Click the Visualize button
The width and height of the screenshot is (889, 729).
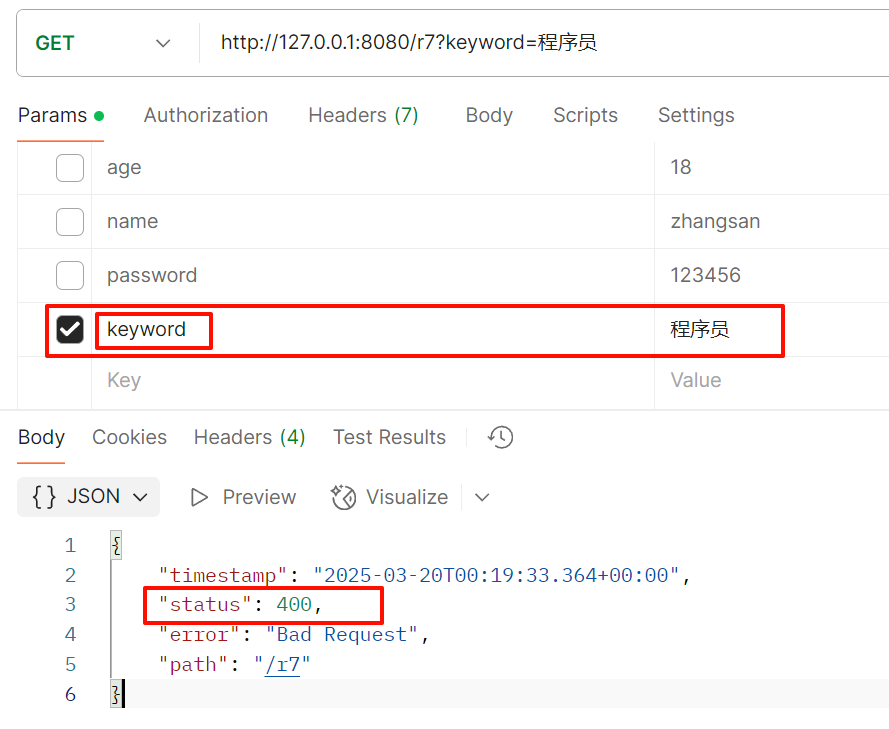point(390,497)
